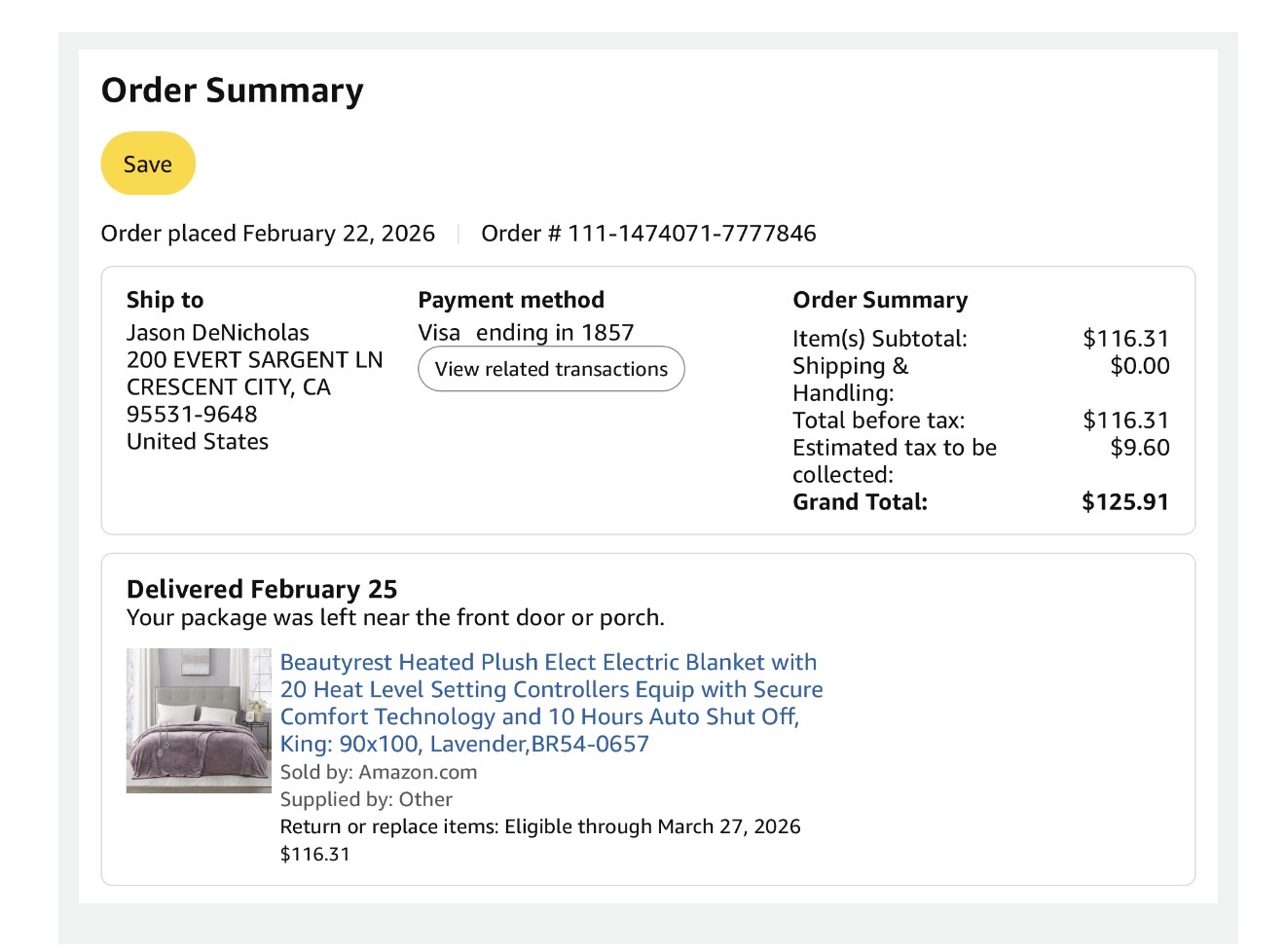Select the recipient name Jason DeNicholas

pos(218,333)
